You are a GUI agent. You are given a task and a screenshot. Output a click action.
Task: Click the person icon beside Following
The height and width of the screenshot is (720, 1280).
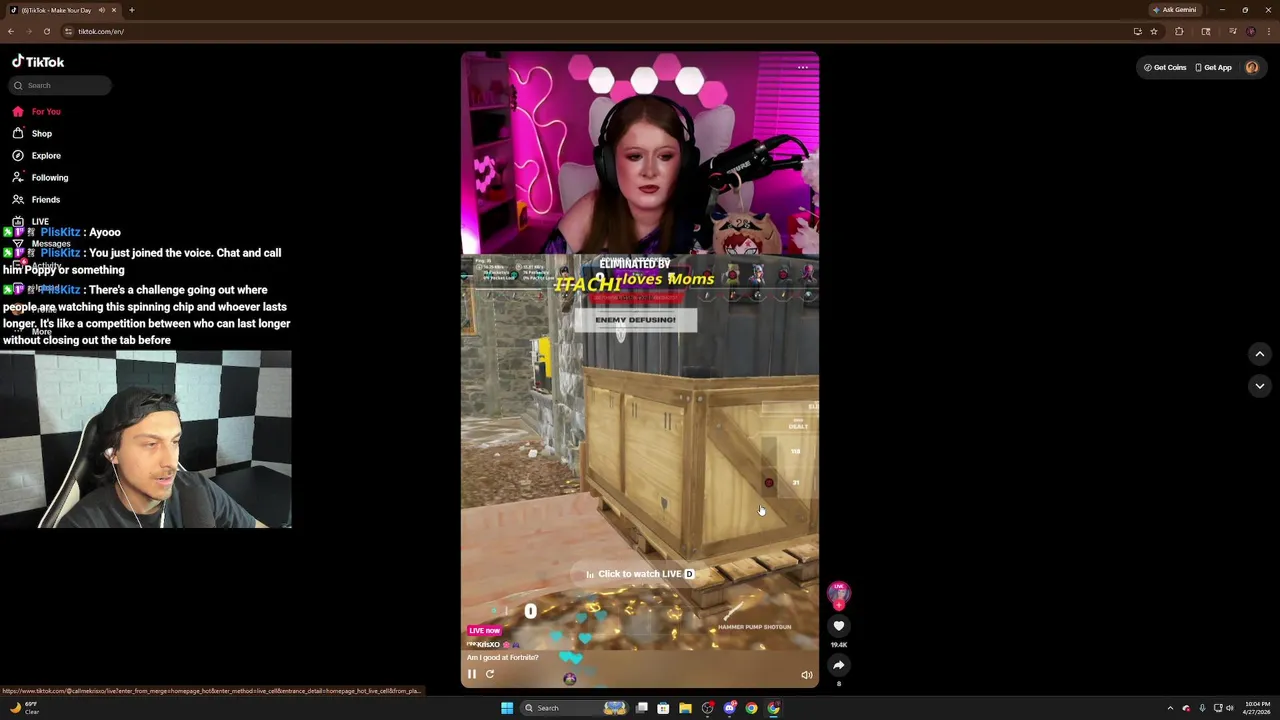coord(18,177)
